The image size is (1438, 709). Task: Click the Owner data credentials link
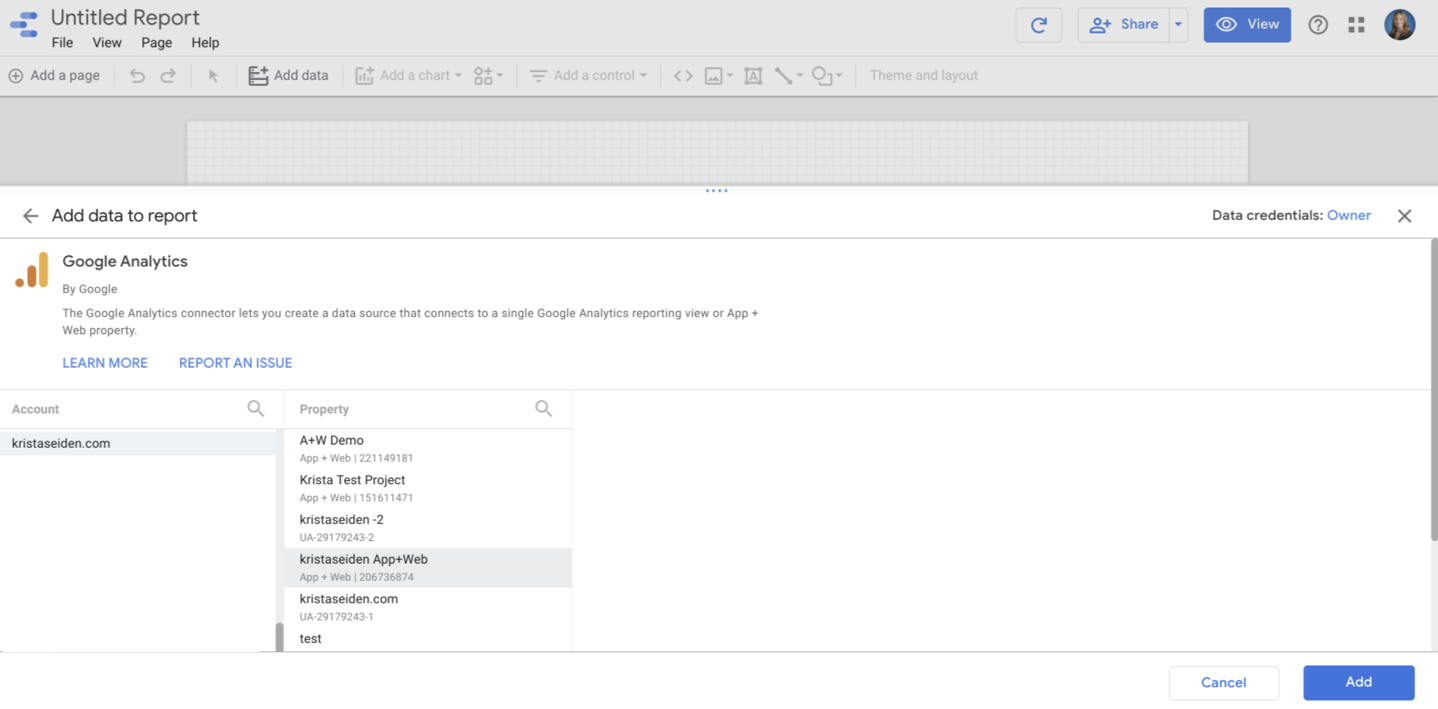(1348, 215)
